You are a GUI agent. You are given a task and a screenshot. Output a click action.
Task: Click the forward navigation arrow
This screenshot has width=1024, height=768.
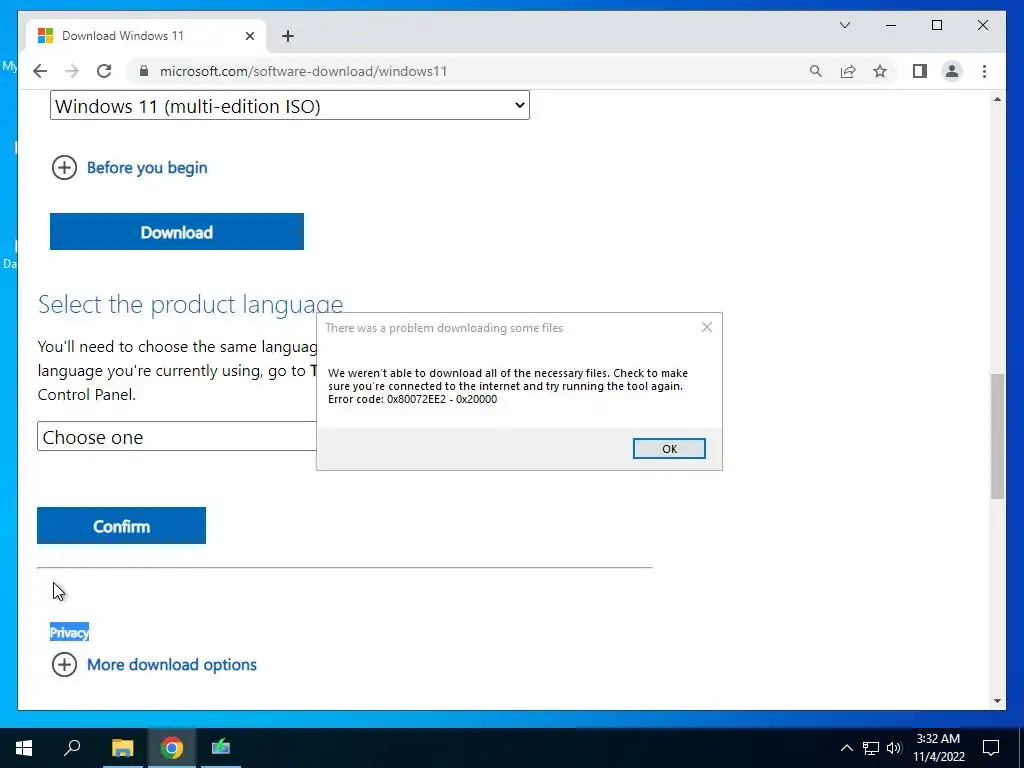point(72,71)
